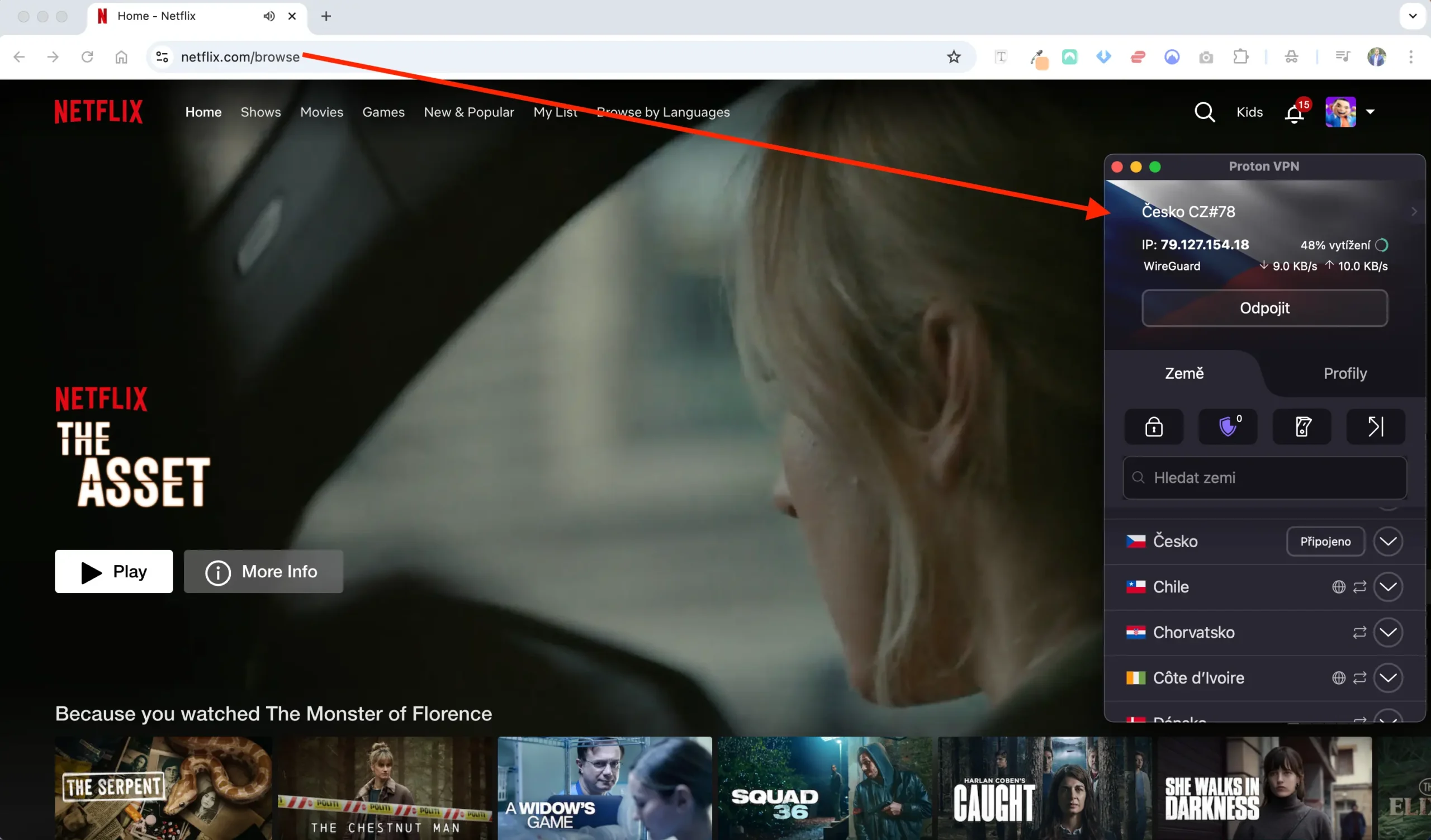Open Netflix notifications bell
This screenshot has height=840, width=1431.
tap(1295, 113)
